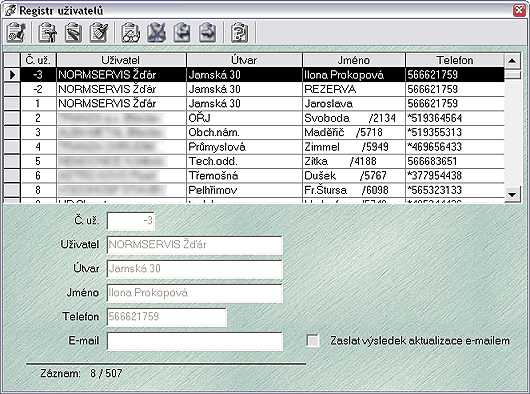530x394 pixels.
Task: Click the table scroll down arrow
Action: [x=512, y=194]
